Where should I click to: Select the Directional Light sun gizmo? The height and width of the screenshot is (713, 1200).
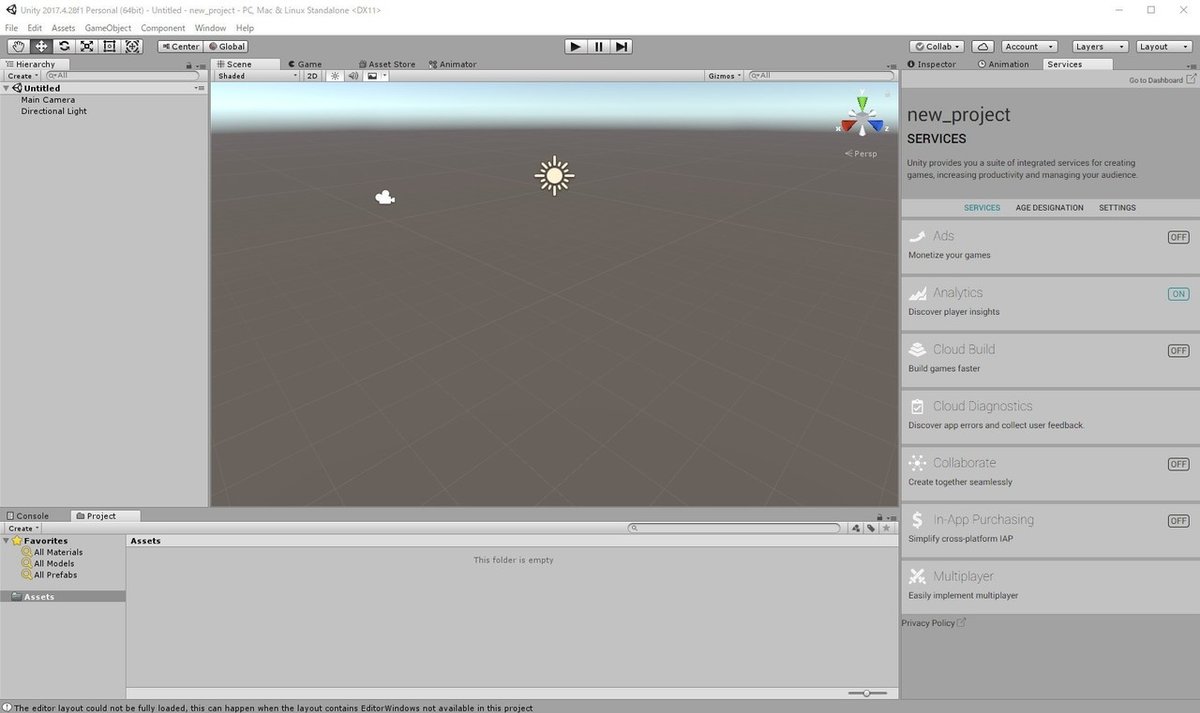pos(554,175)
